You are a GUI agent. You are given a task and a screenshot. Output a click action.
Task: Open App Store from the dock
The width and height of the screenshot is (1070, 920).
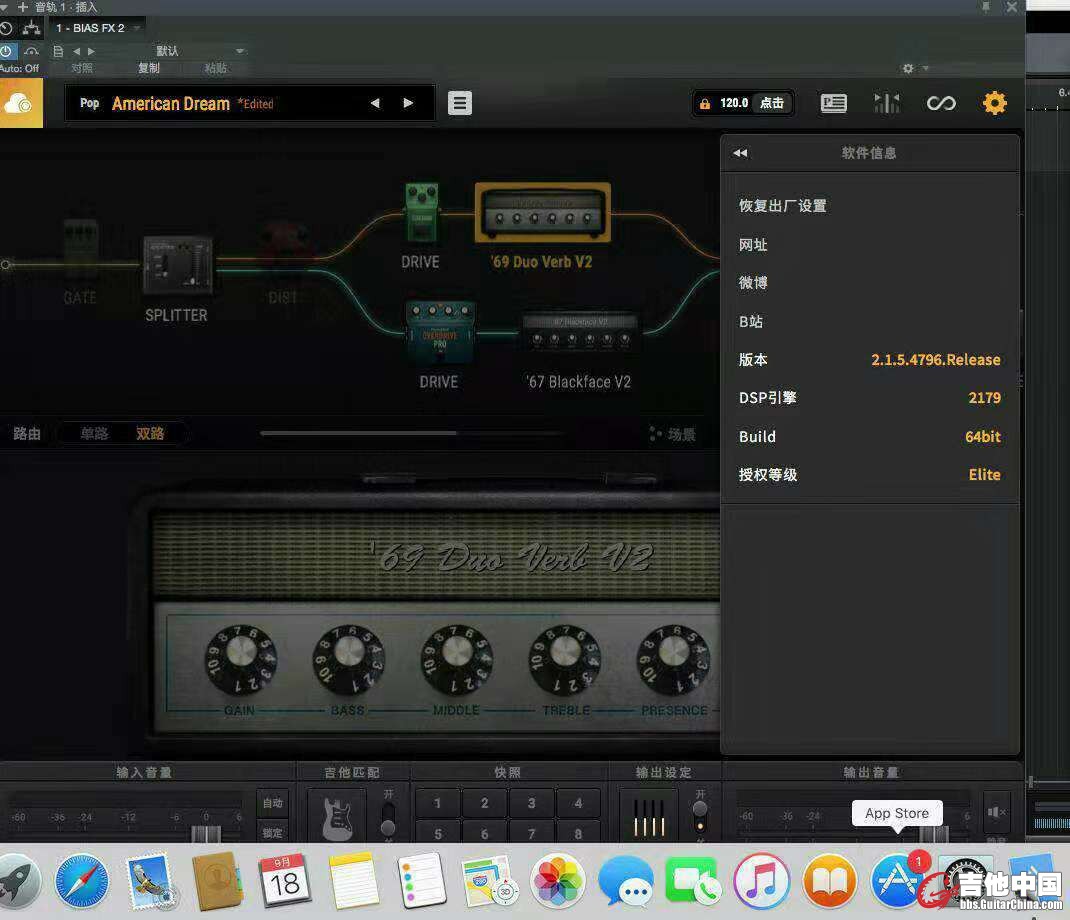tap(897, 881)
